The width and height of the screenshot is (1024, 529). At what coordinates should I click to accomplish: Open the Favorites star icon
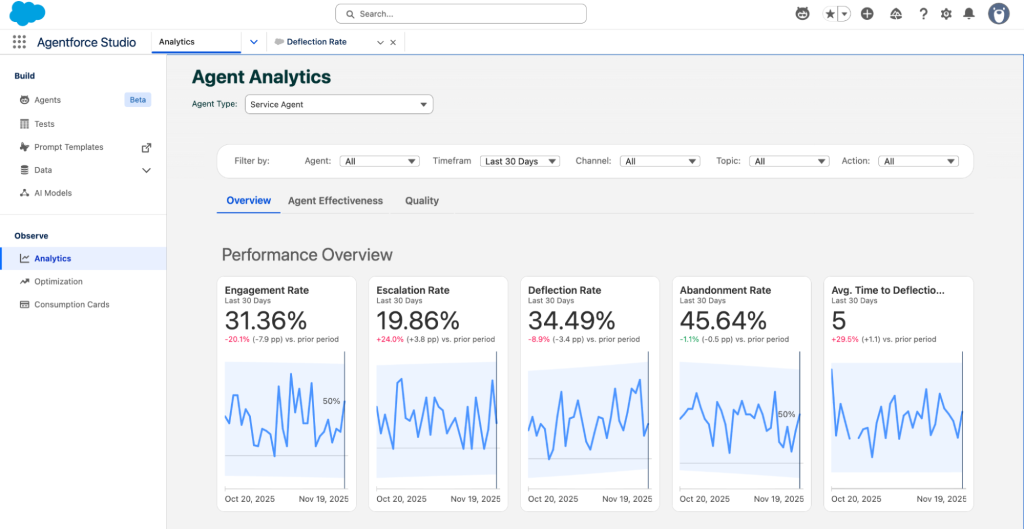830,14
